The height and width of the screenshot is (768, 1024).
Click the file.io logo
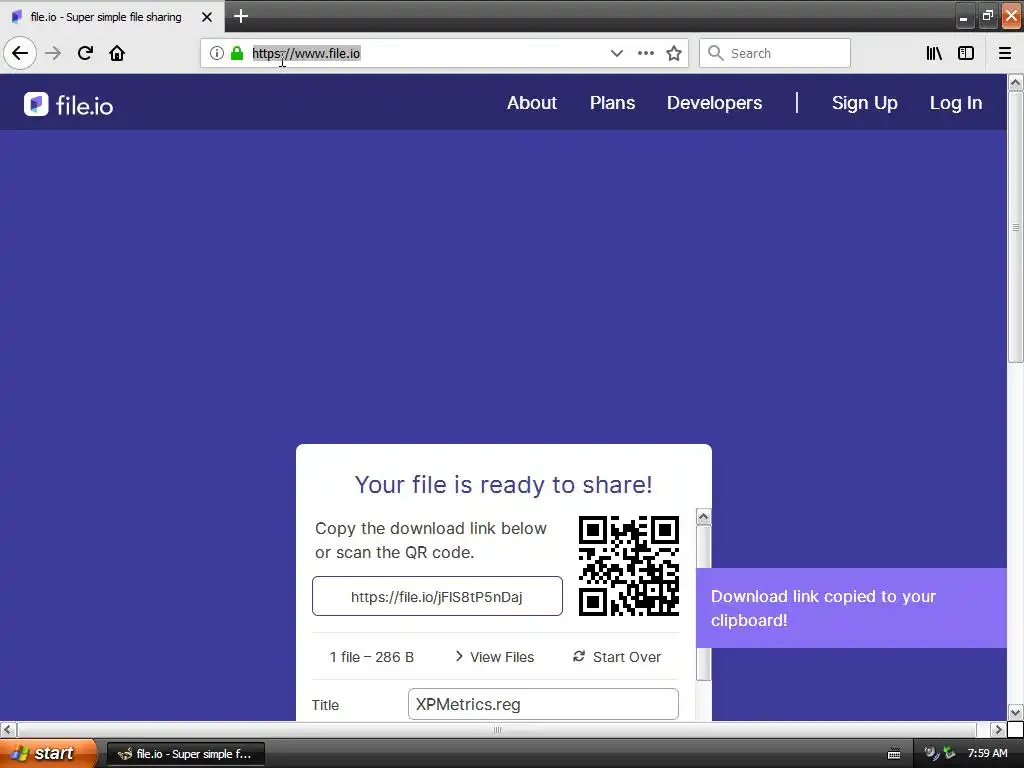coord(69,104)
